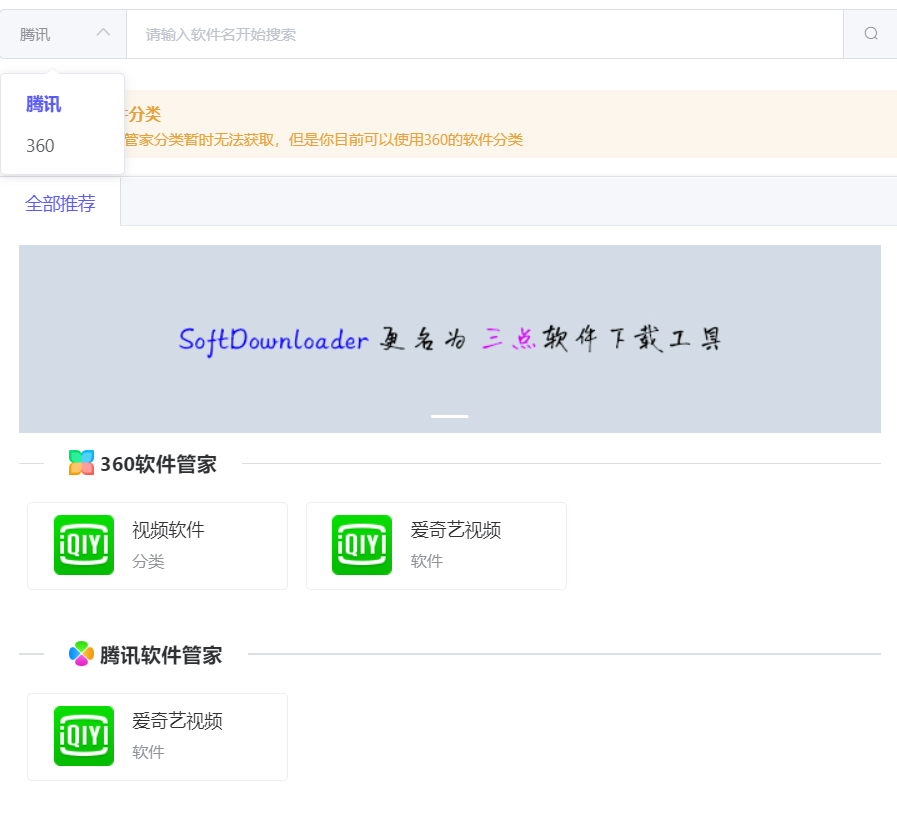Click the SoftDownloader rename banner
Screen dimensions: 897x821
[x=449, y=339]
